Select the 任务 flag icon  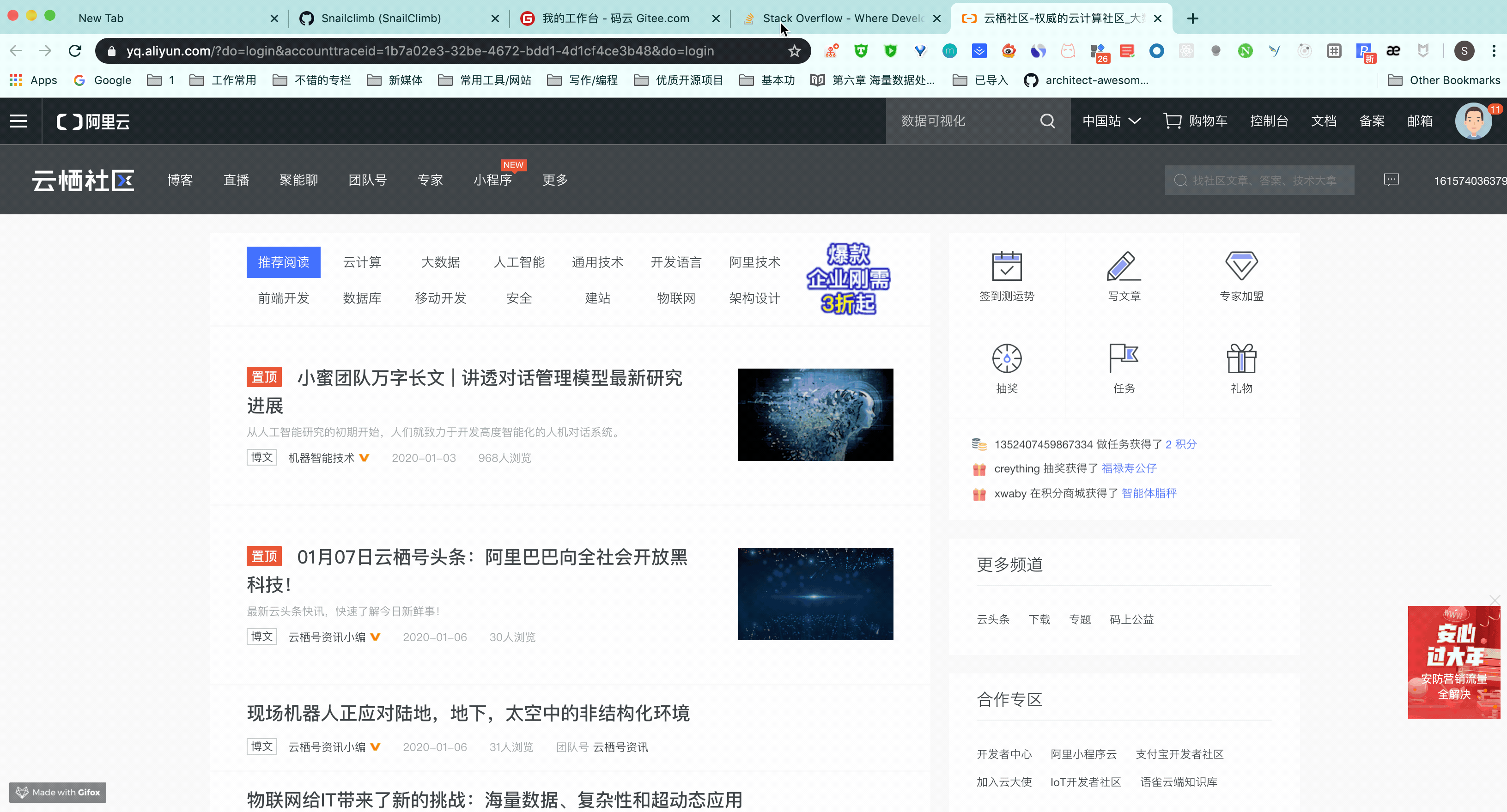click(1123, 358)
